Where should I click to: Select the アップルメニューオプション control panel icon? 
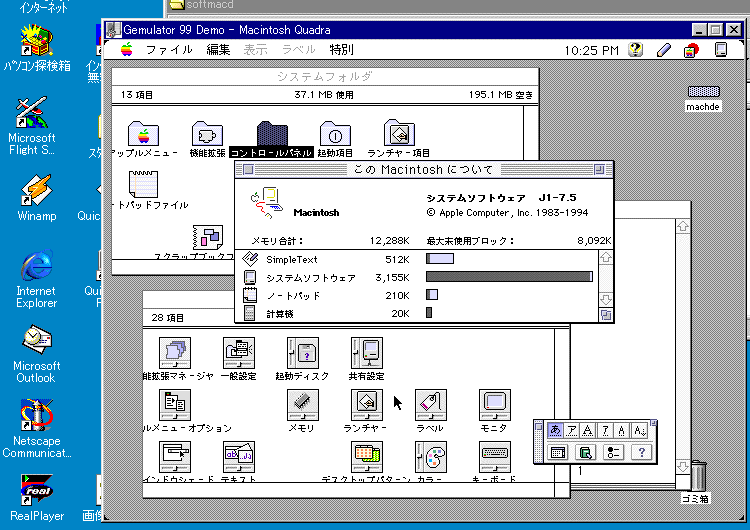[175, 405]
